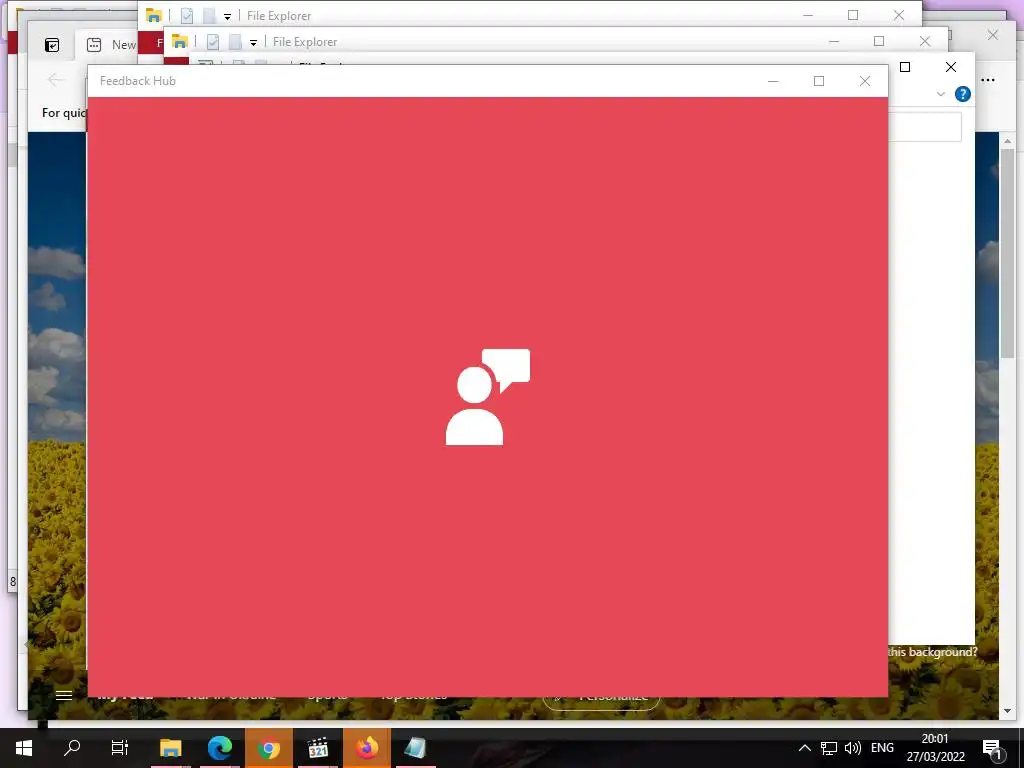Close the rearmost File Explorer window

pyautogui.click(x=899, y=15)
